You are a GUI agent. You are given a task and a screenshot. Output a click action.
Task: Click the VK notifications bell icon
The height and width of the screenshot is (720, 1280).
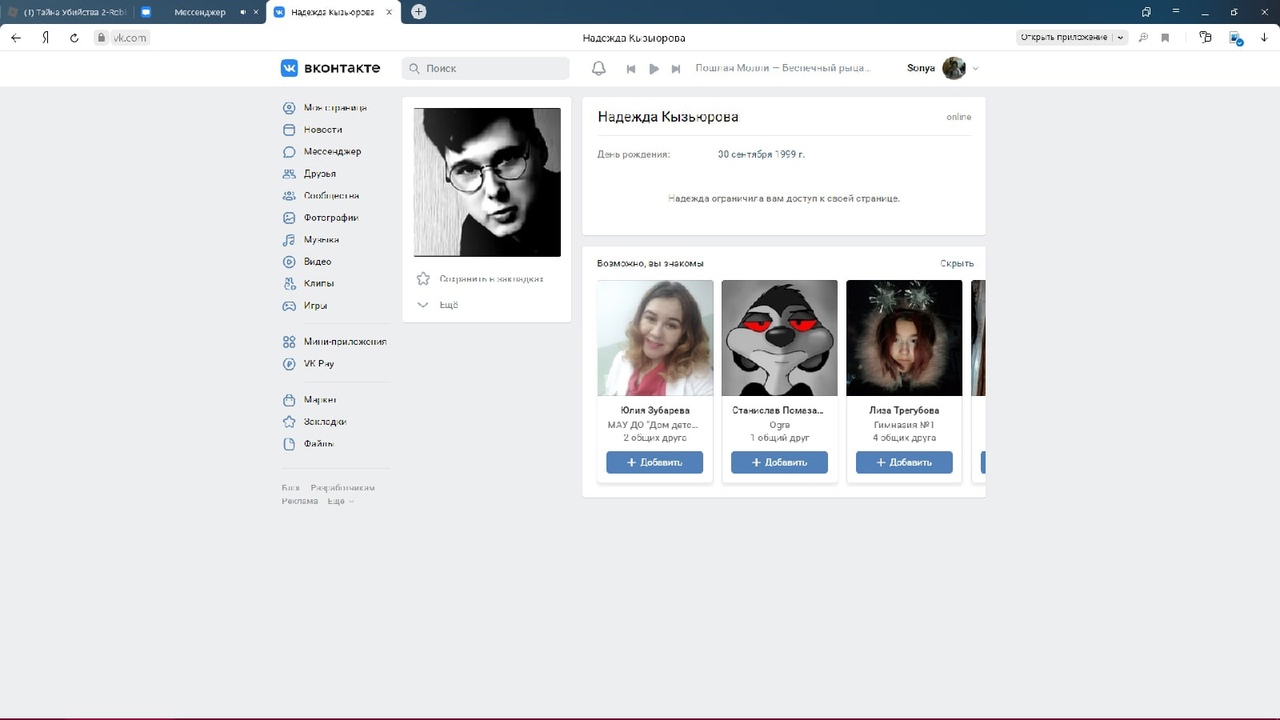click(599, 68)
